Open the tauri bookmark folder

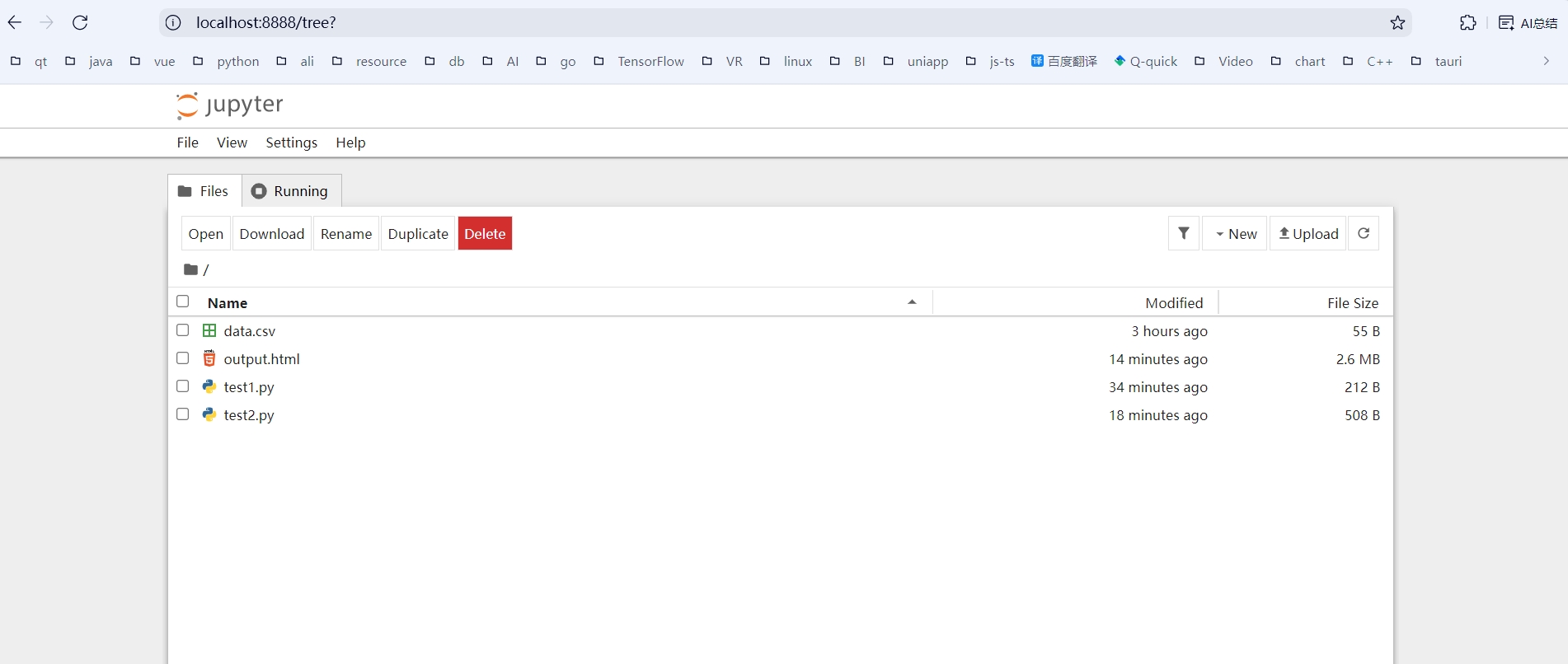tap(1436, 61)
